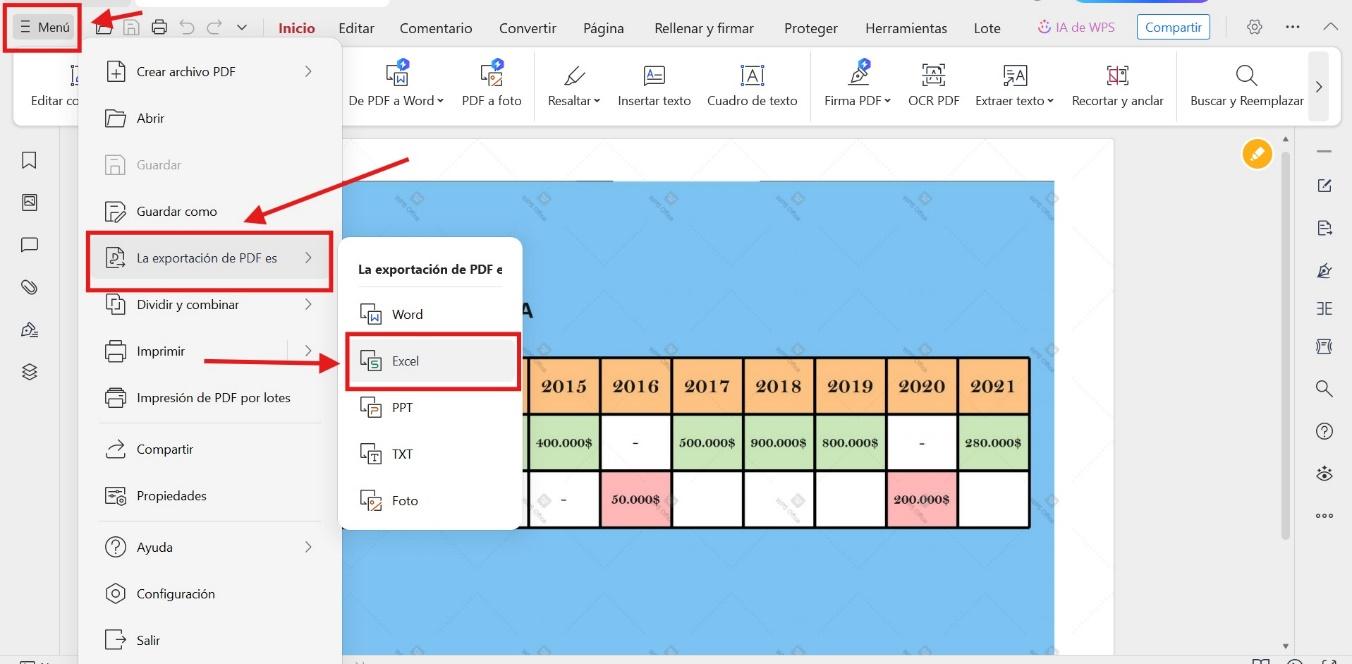Image resolution: width=1352 pixels, height=664 pixels.
Task: Click the attachments paperclip icon
Action: (29, 287)
